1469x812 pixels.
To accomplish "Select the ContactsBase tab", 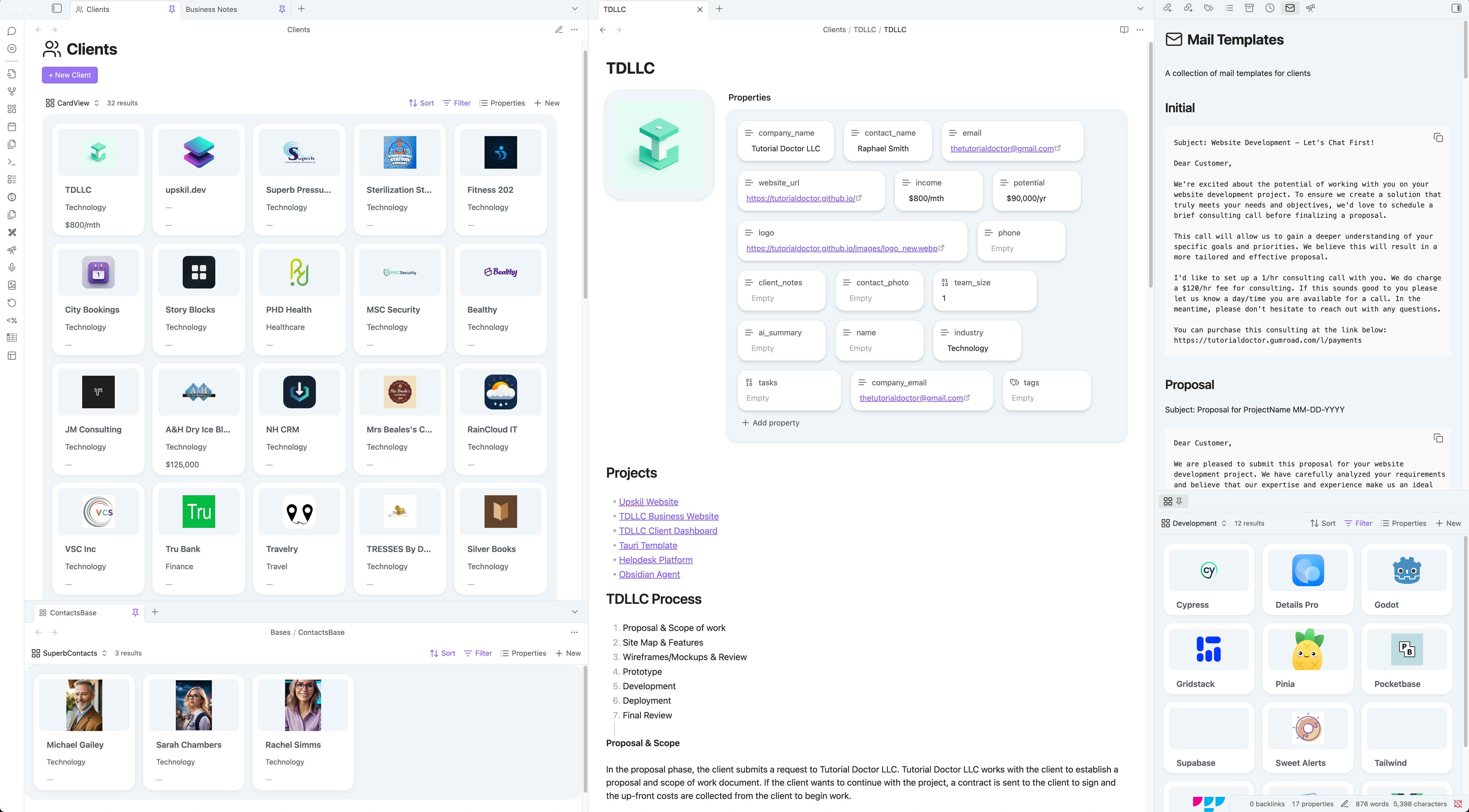I will [73, 612].
